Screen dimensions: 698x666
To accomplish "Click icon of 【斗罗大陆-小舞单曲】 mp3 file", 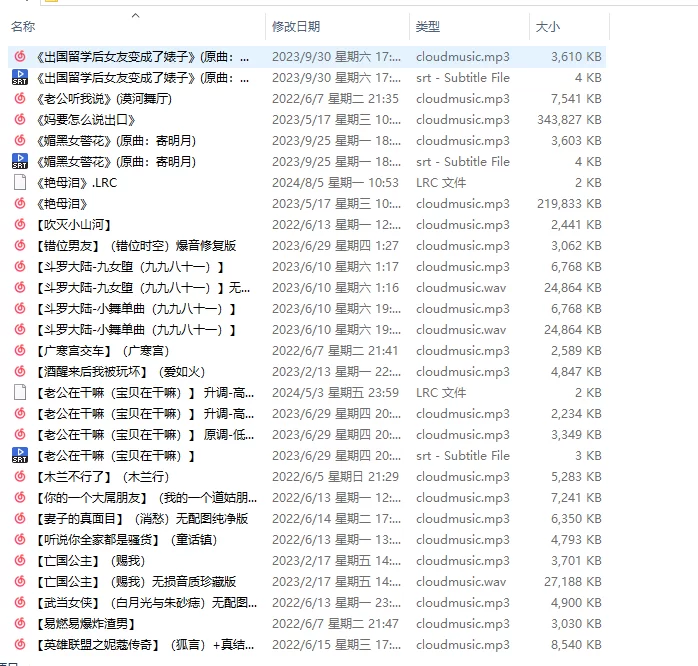I will point(20,309).
